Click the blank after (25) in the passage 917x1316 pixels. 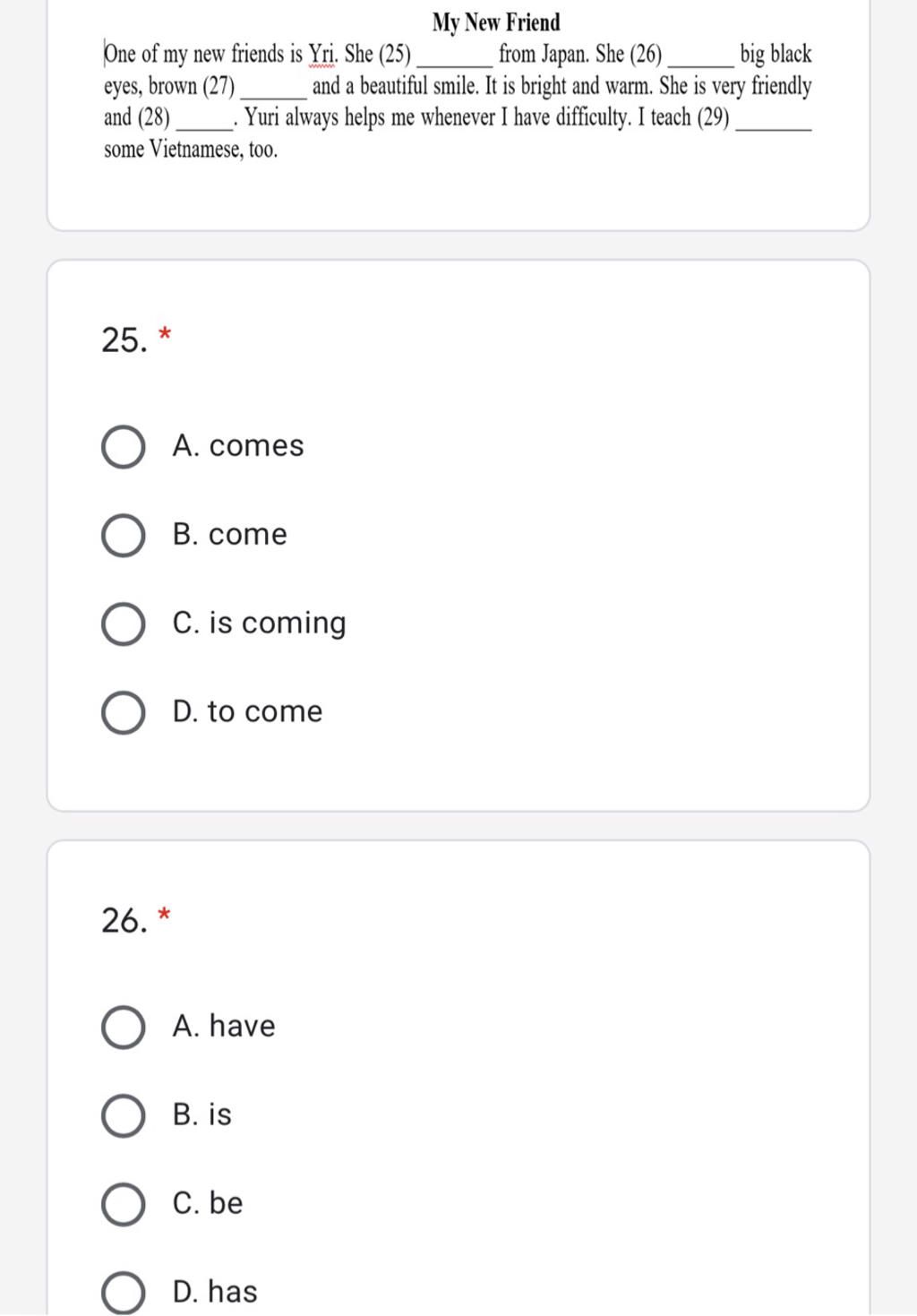tap(455, 58)
